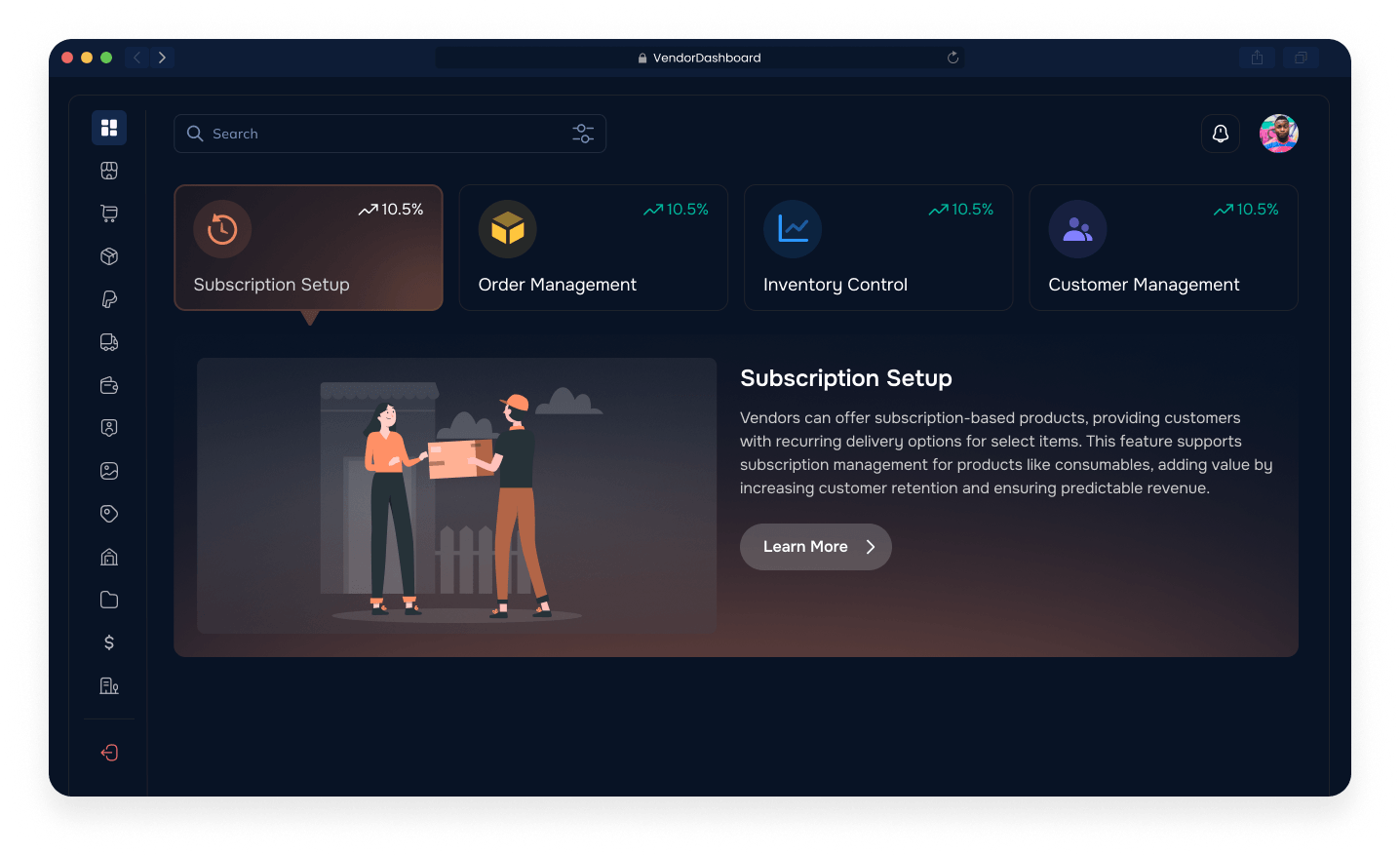Select the PayPal payments icon

coord(109,299)
